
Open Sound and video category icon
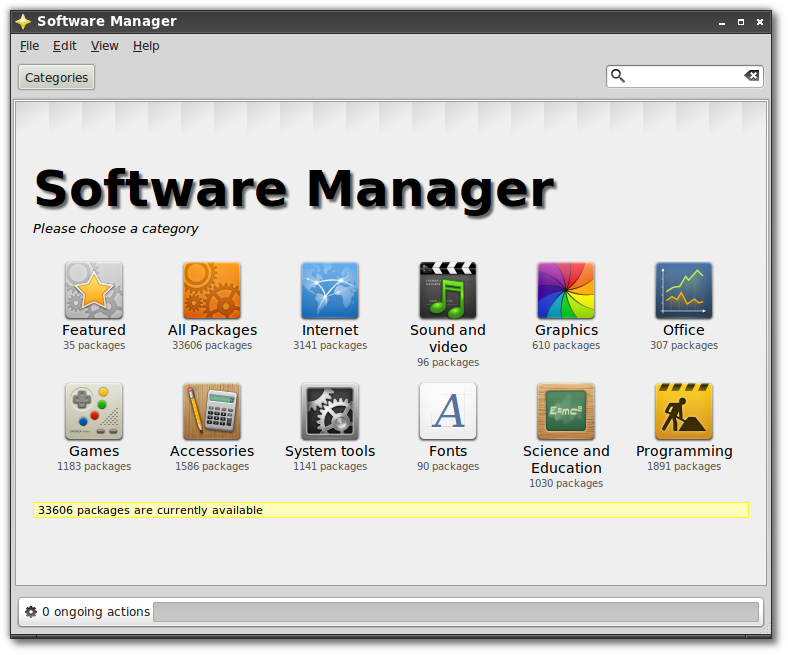click(448, 290)
